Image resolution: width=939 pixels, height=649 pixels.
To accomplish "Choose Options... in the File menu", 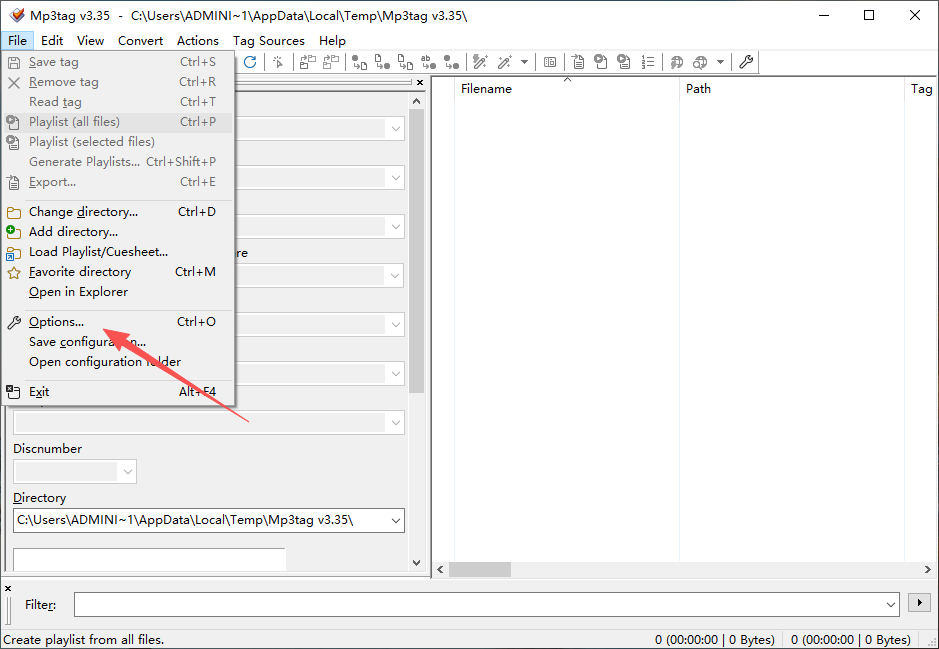I will click(117, 322).
